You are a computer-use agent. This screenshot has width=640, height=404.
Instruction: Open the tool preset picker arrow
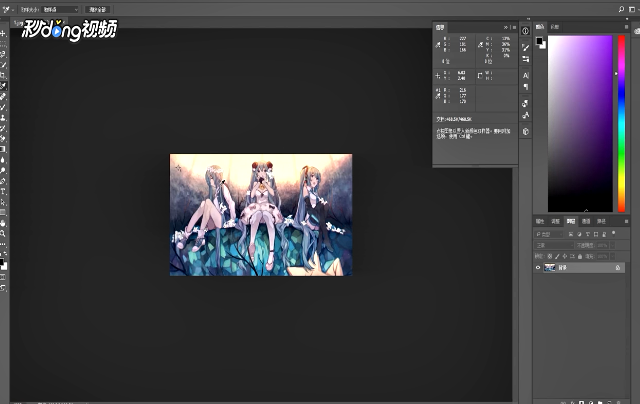coord(13,9)
